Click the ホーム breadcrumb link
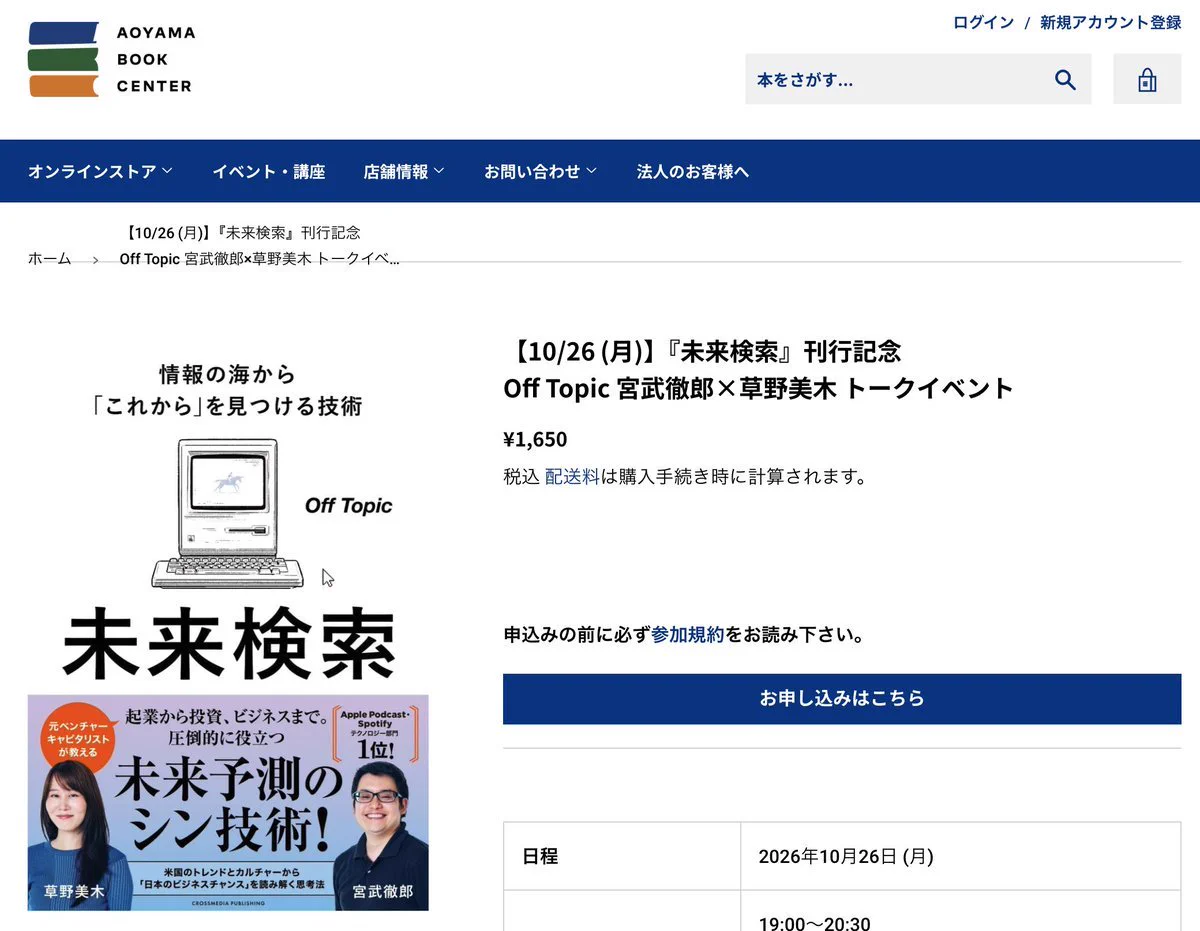Image resolution: width=1200 pixels, height=931 pixels. point(50,258)
